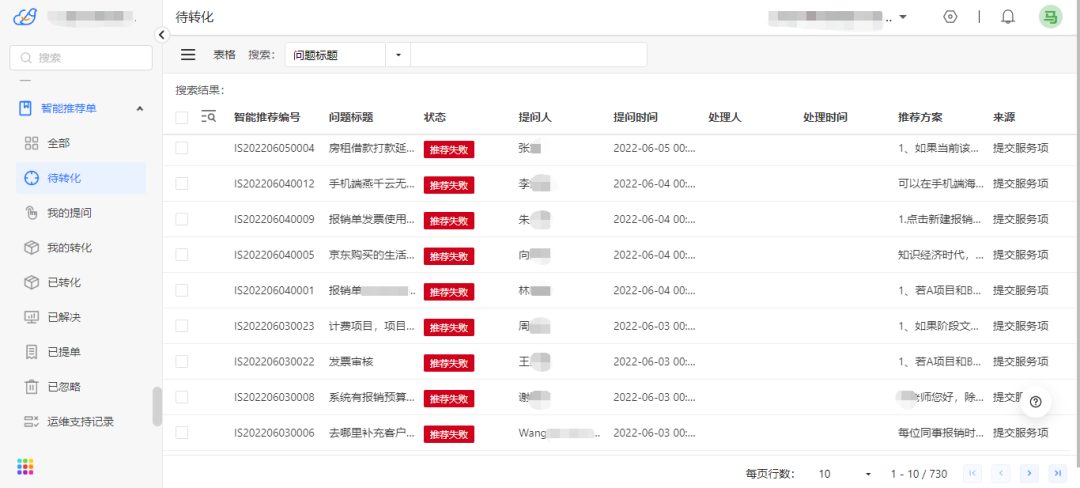Click the hand icon beside 我的提问
Screen dimensions: 1080x488
[x=31, y=213]
